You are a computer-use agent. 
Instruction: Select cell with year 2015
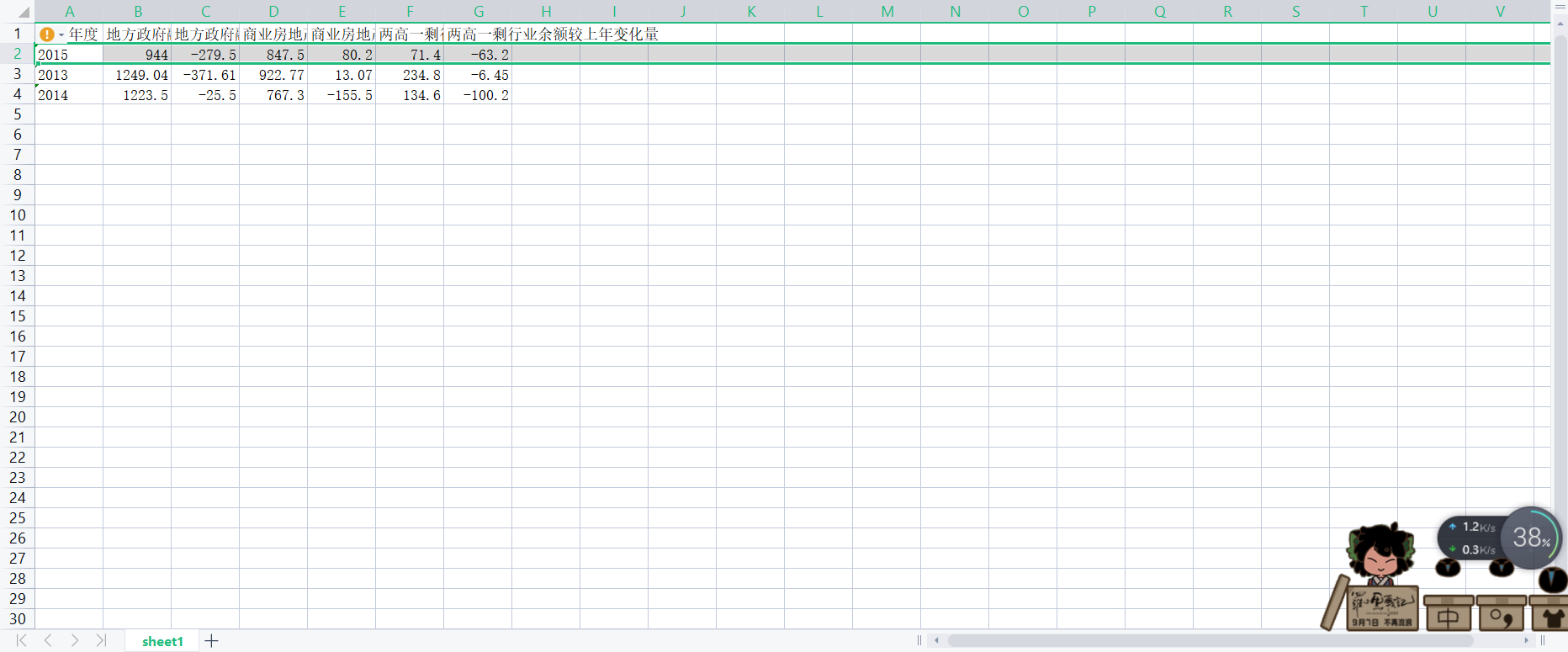point(69,55)
